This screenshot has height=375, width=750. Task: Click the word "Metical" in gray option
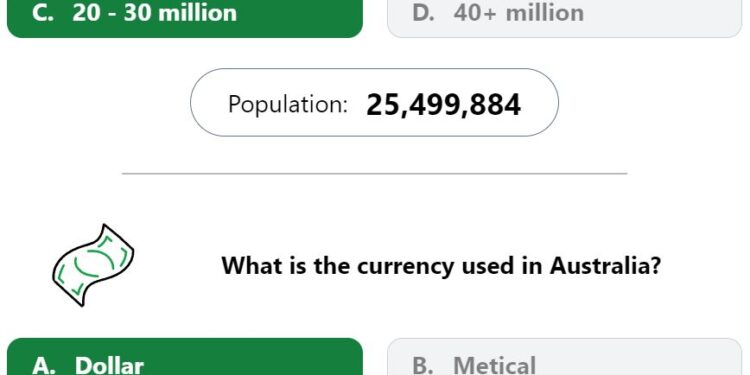(495, 366)
